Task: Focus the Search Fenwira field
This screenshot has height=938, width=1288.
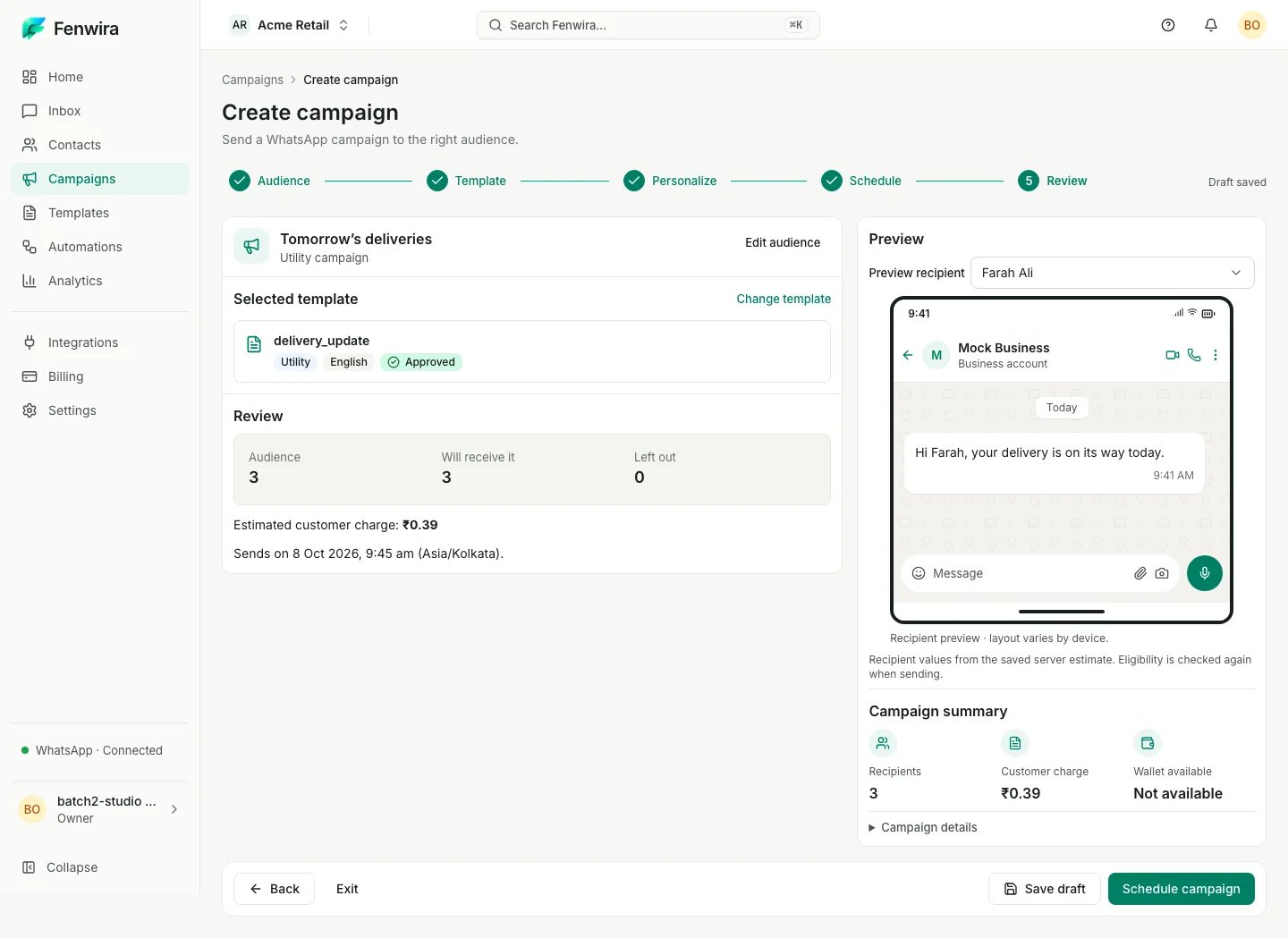Action: [648, 25]
